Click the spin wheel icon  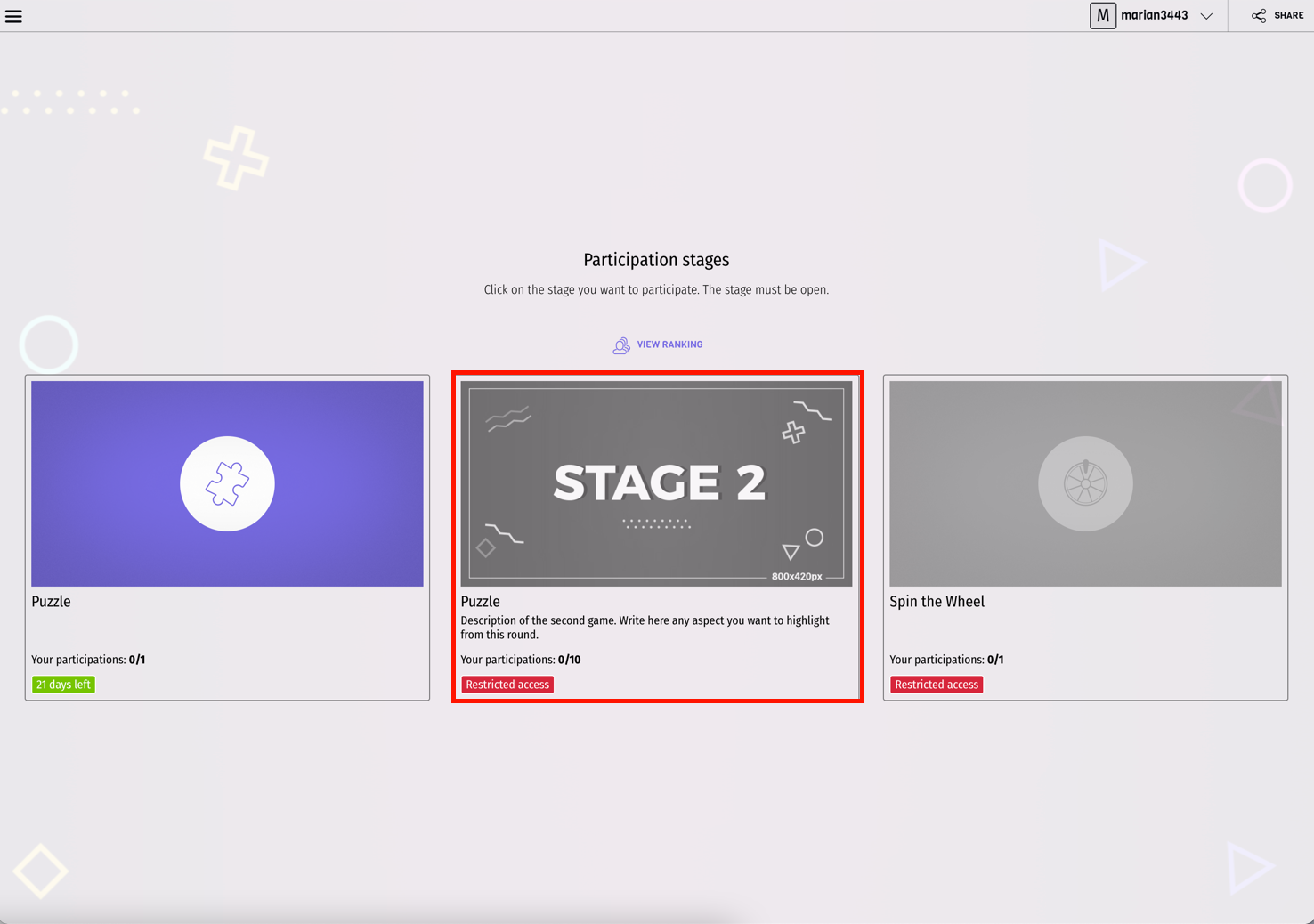tap(1085, 484)
